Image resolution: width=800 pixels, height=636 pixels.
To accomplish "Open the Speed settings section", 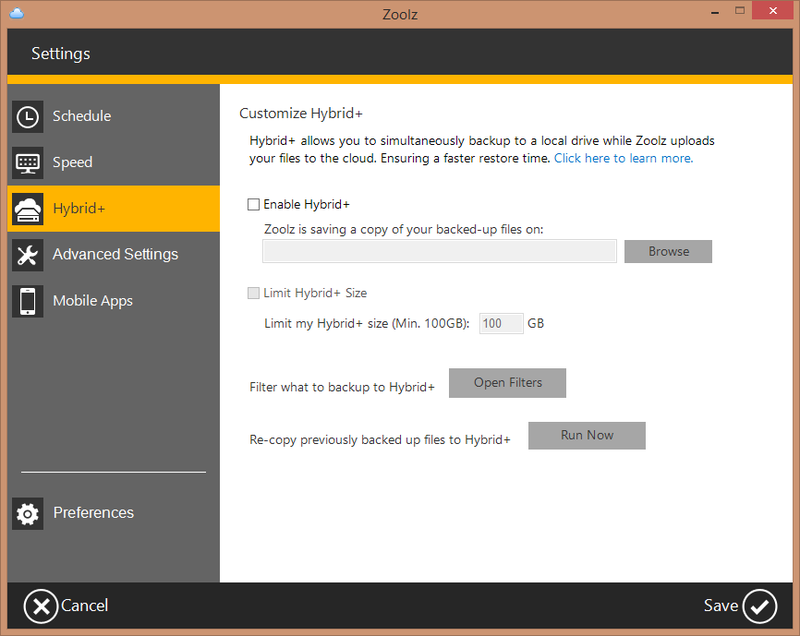I will pyautogui.click(x=114, y=162).
